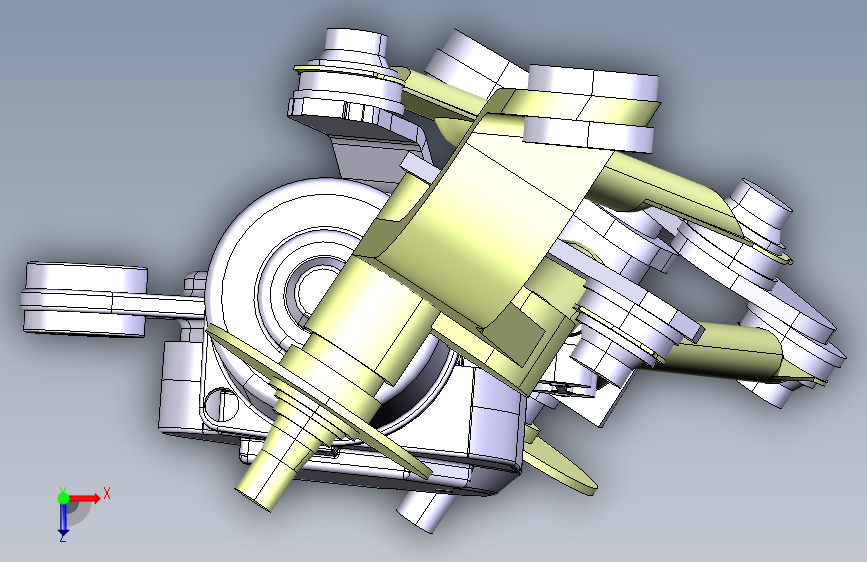Click the red X axis of the orientation triad

tap(84, 498)
